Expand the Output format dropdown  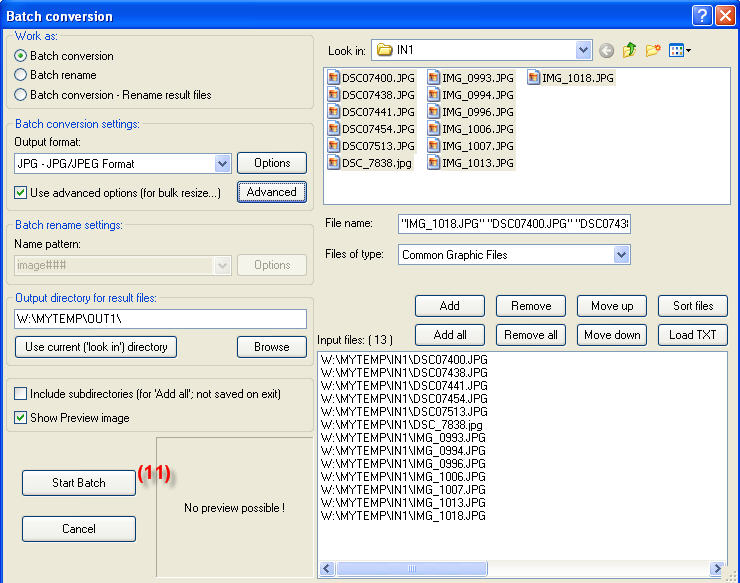[x=223, y=163]
